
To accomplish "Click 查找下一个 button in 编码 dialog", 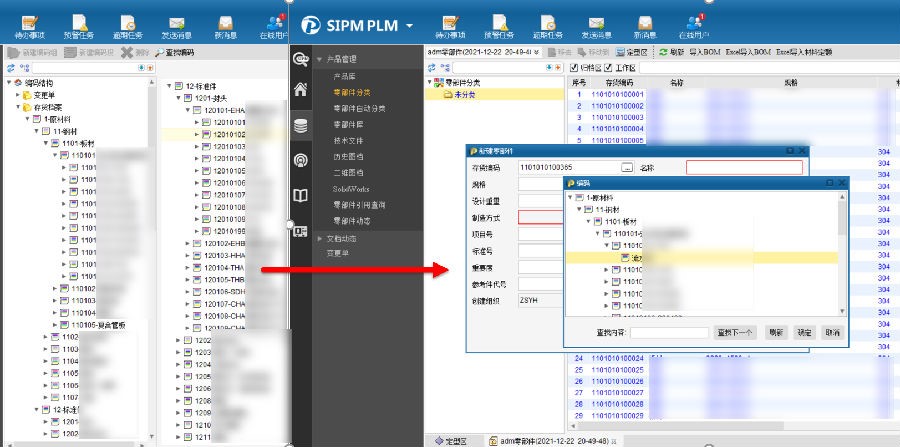I will click(x=734, y=332).
